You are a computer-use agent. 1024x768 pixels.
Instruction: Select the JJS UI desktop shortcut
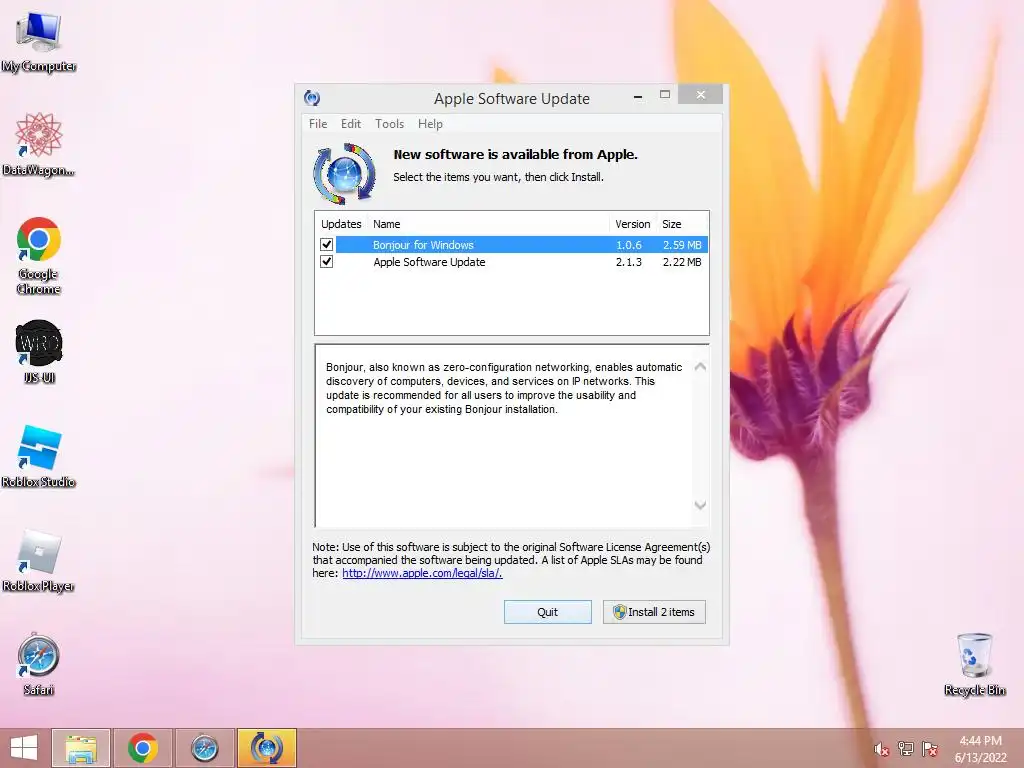(x=39, y=351)
